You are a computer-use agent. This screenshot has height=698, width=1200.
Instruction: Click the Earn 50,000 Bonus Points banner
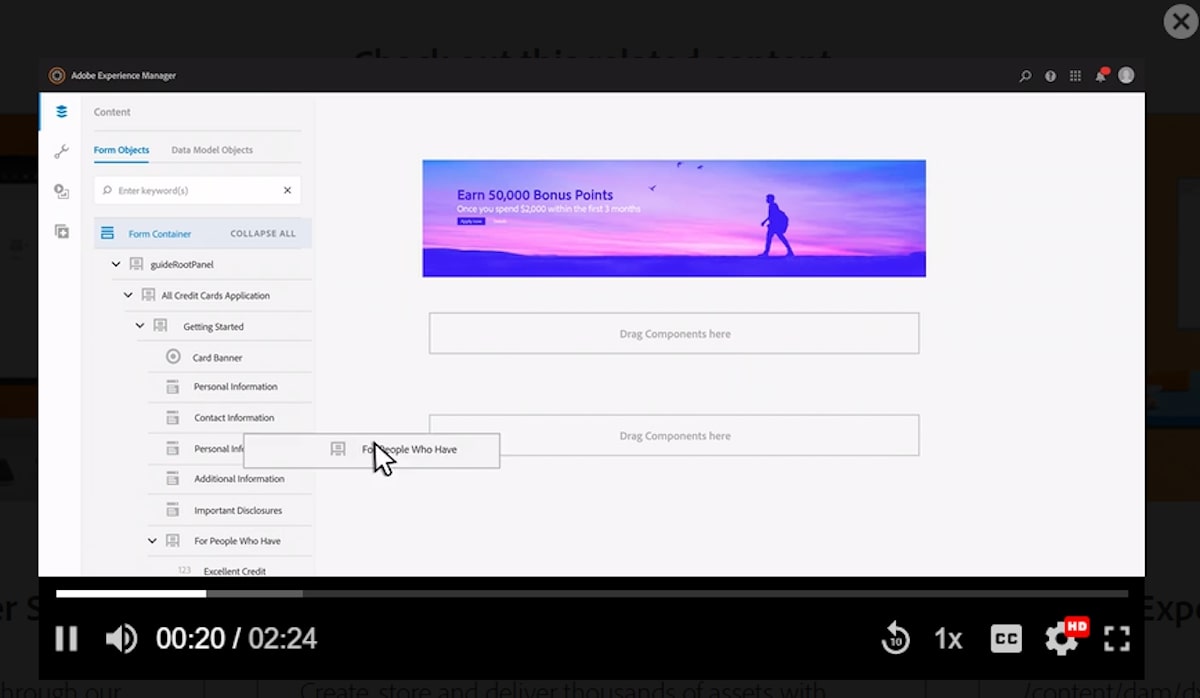pos(674,218)
